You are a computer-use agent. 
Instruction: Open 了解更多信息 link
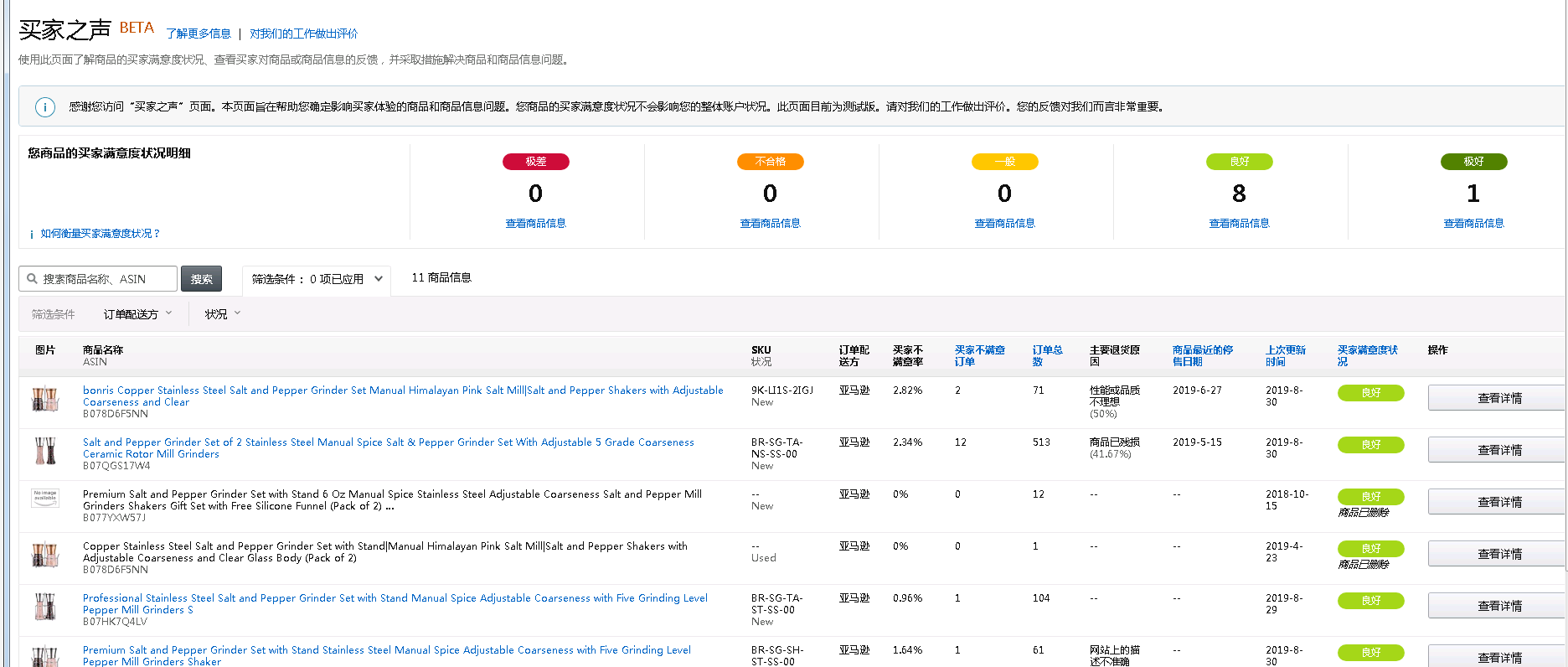tap(199, 34)
